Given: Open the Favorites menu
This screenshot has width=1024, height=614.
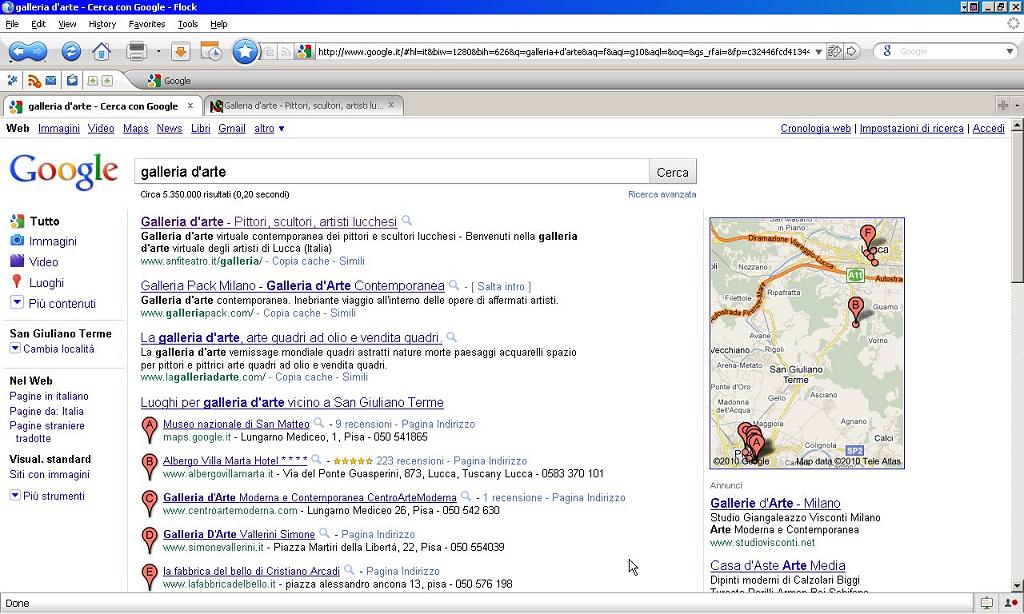Looking at the screenshot, I should pyautogui.click(x=146, y=24).
